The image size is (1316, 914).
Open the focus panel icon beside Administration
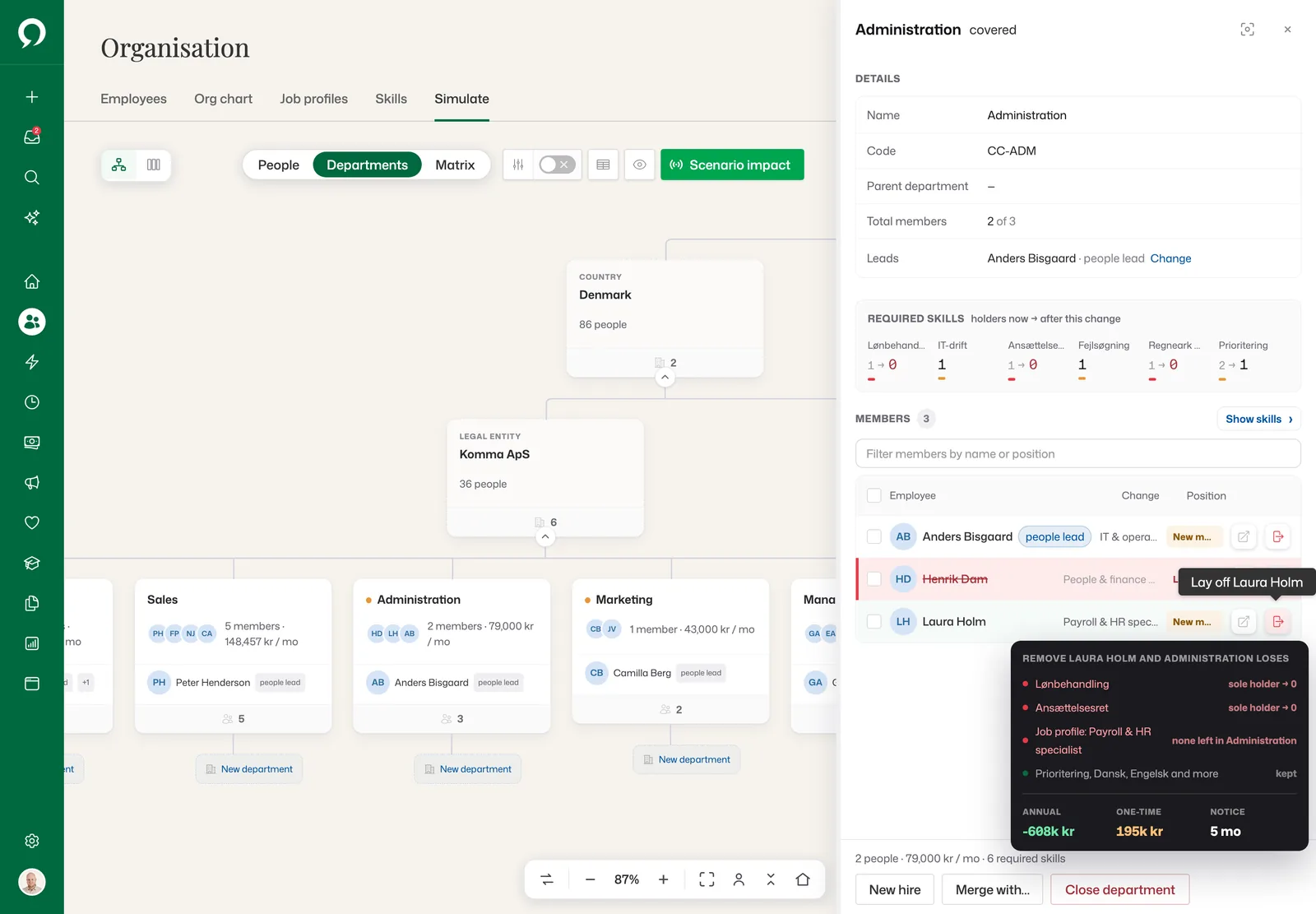tap(1247, 30)
